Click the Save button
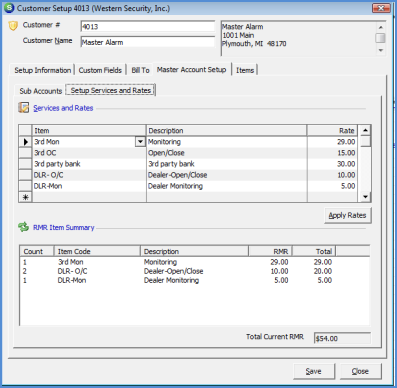Image resolution: width=397 pixels, height=388 pixels. [314, 371]
